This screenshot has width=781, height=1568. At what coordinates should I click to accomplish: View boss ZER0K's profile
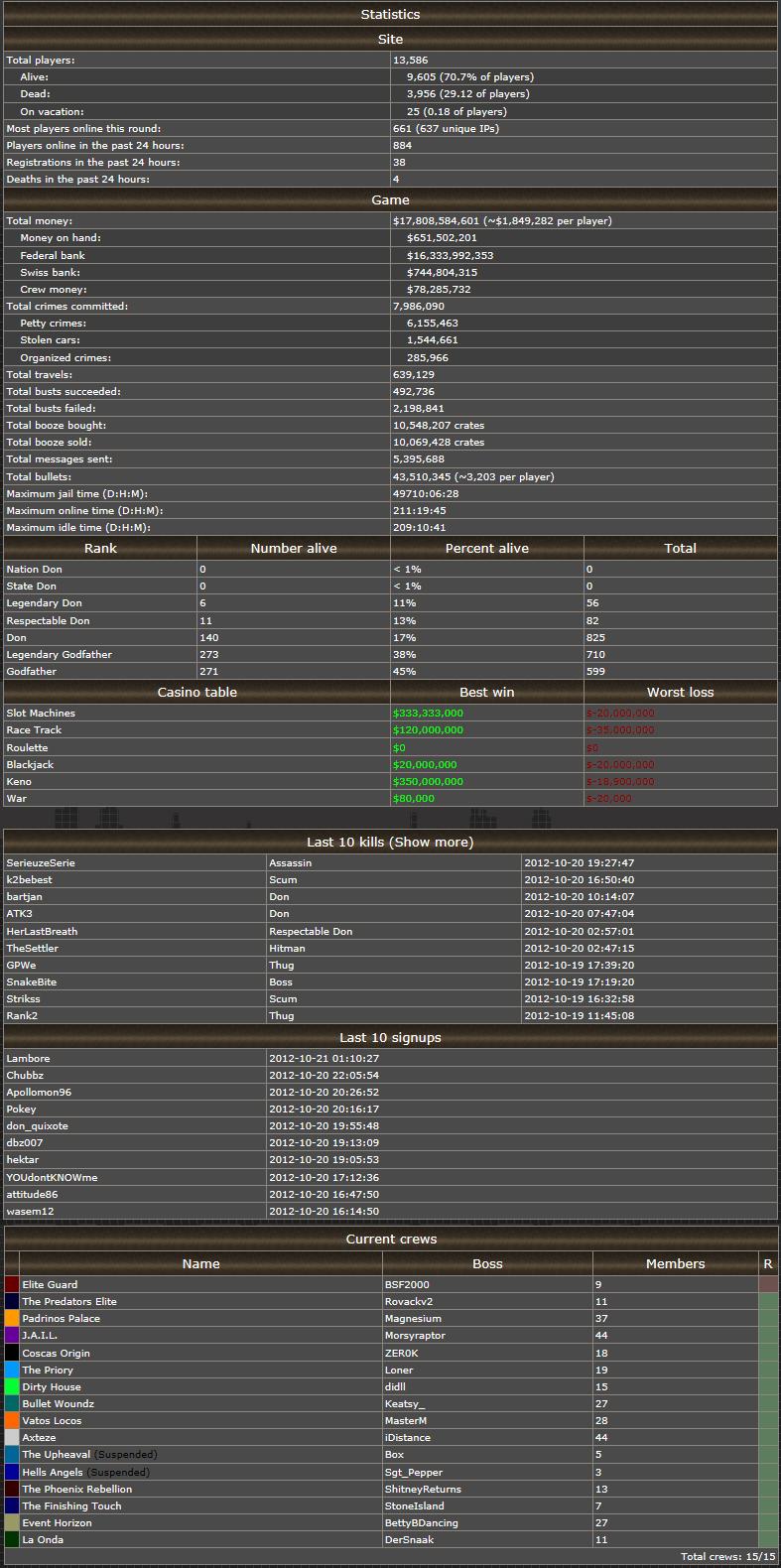(x=402, y=1353)
